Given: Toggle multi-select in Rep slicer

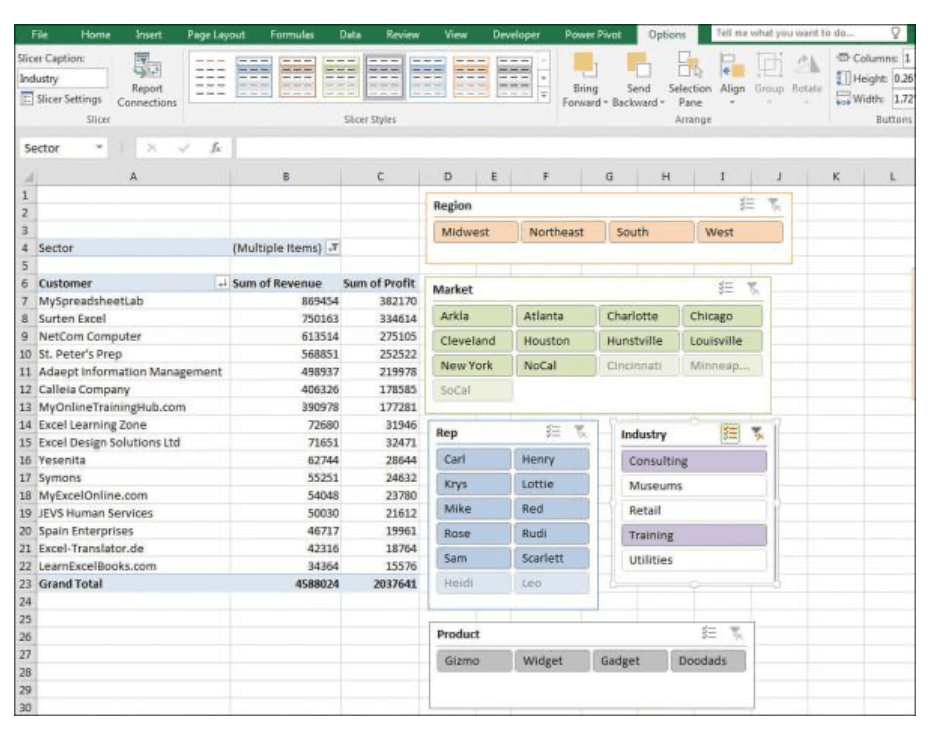Looking at the screenshot, I should tap(553, 432).
